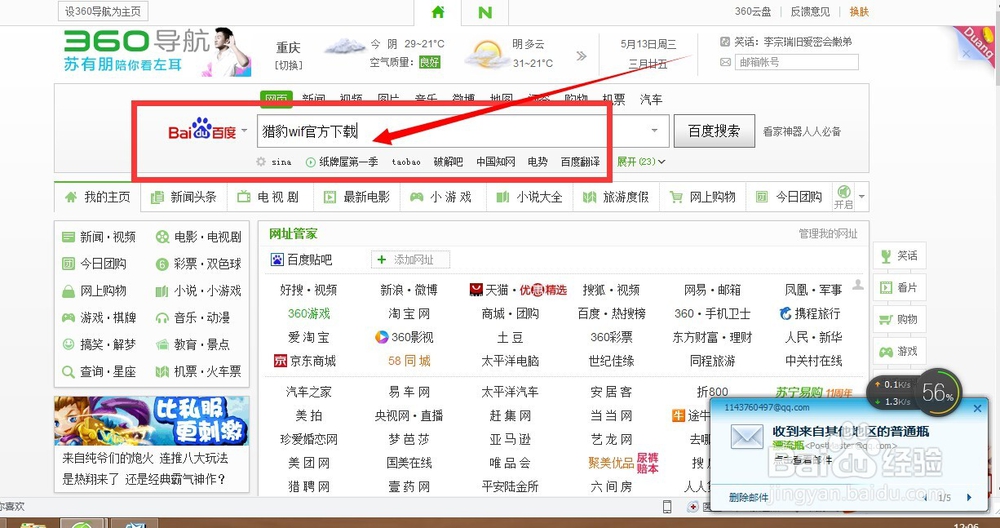Viewport: 1000px width, 528px height.
Task: Select the 电视剧 tab
Action: click(x=268, y=197)
